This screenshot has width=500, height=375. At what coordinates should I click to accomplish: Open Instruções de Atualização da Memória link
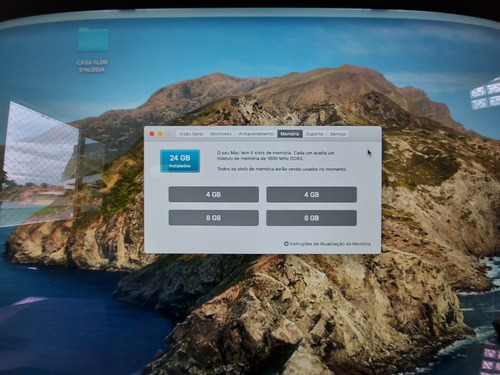click(x=330, y=244)
